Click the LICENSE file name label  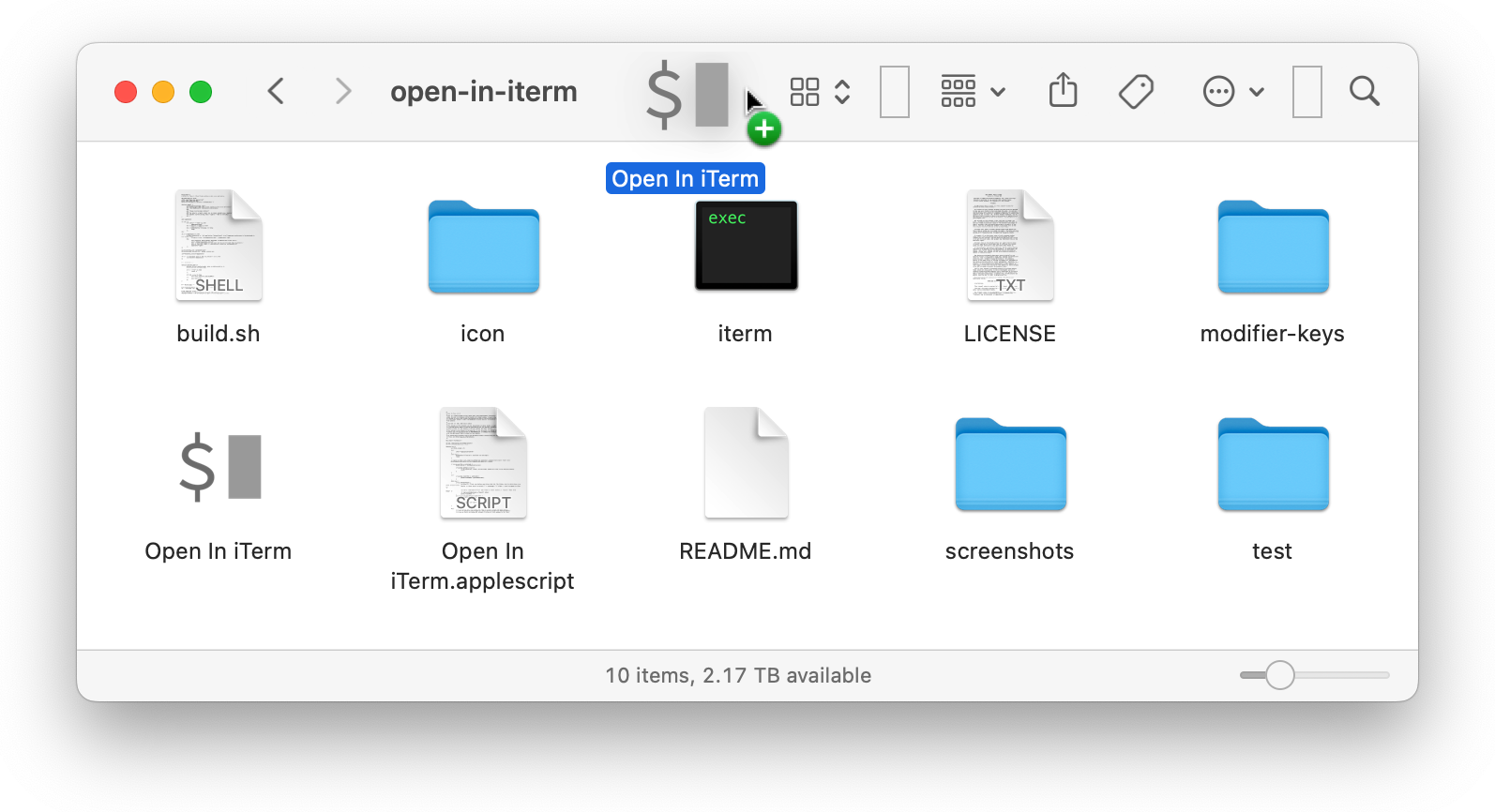coord(1010,334)
